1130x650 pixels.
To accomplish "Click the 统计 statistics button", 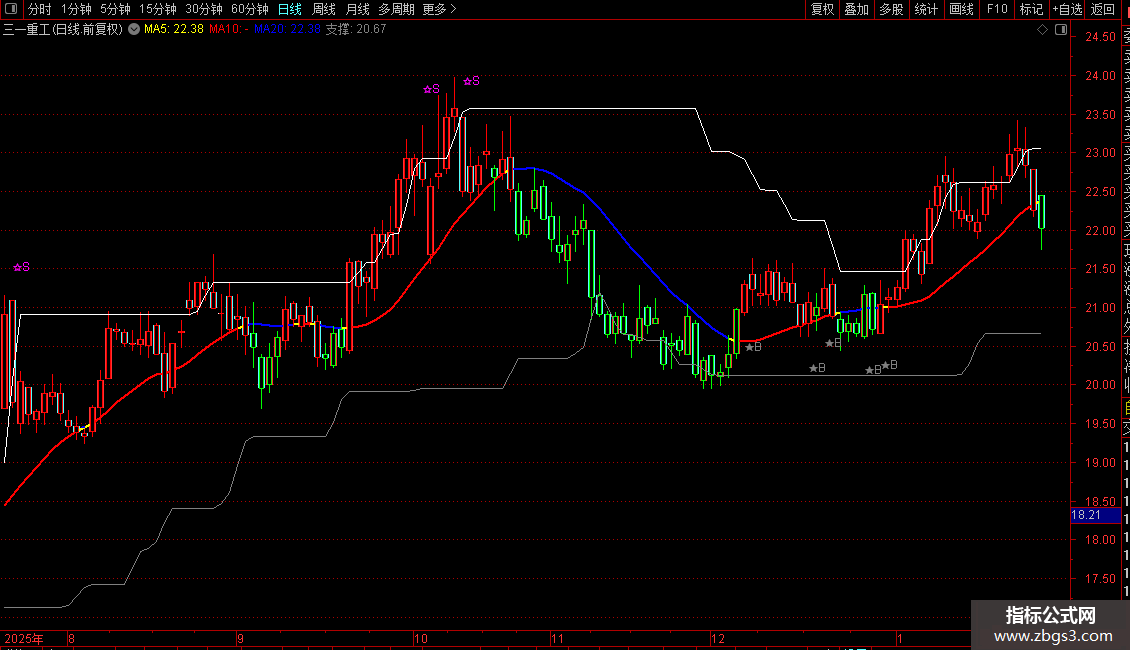I will coord(925,9).
